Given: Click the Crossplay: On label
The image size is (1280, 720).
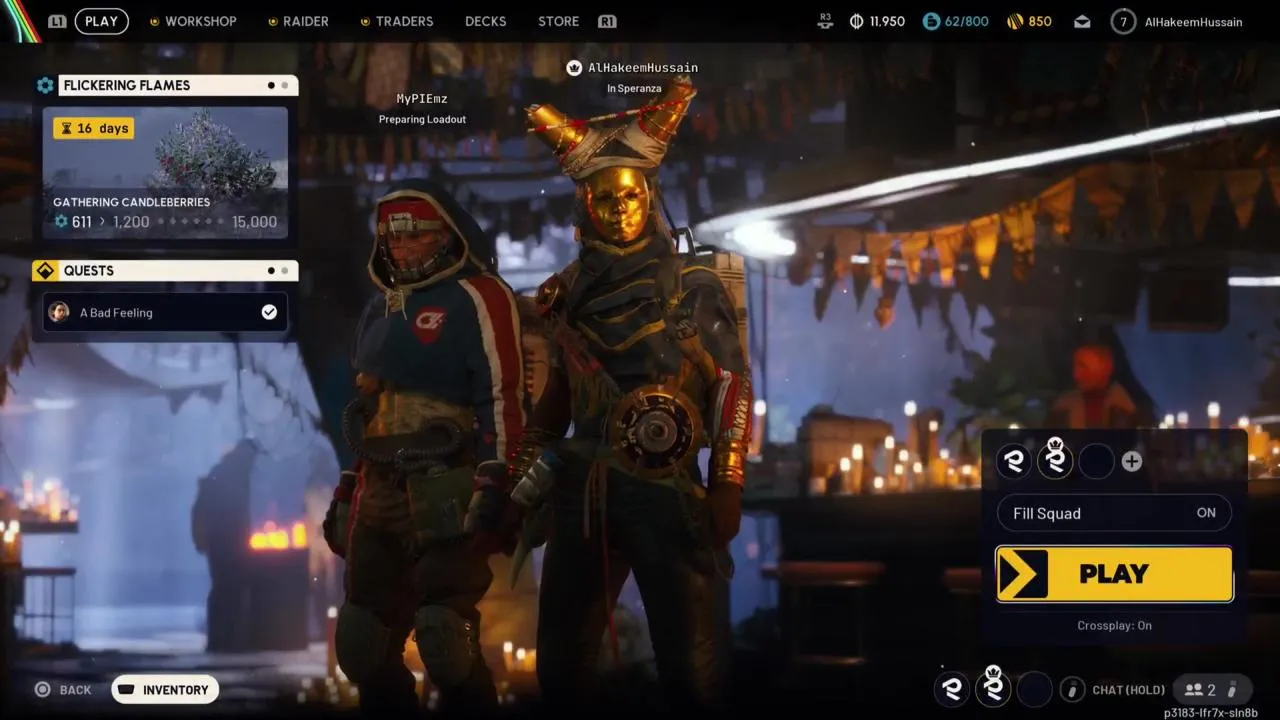Looking at the screenshot, I should pos(1114,625).
